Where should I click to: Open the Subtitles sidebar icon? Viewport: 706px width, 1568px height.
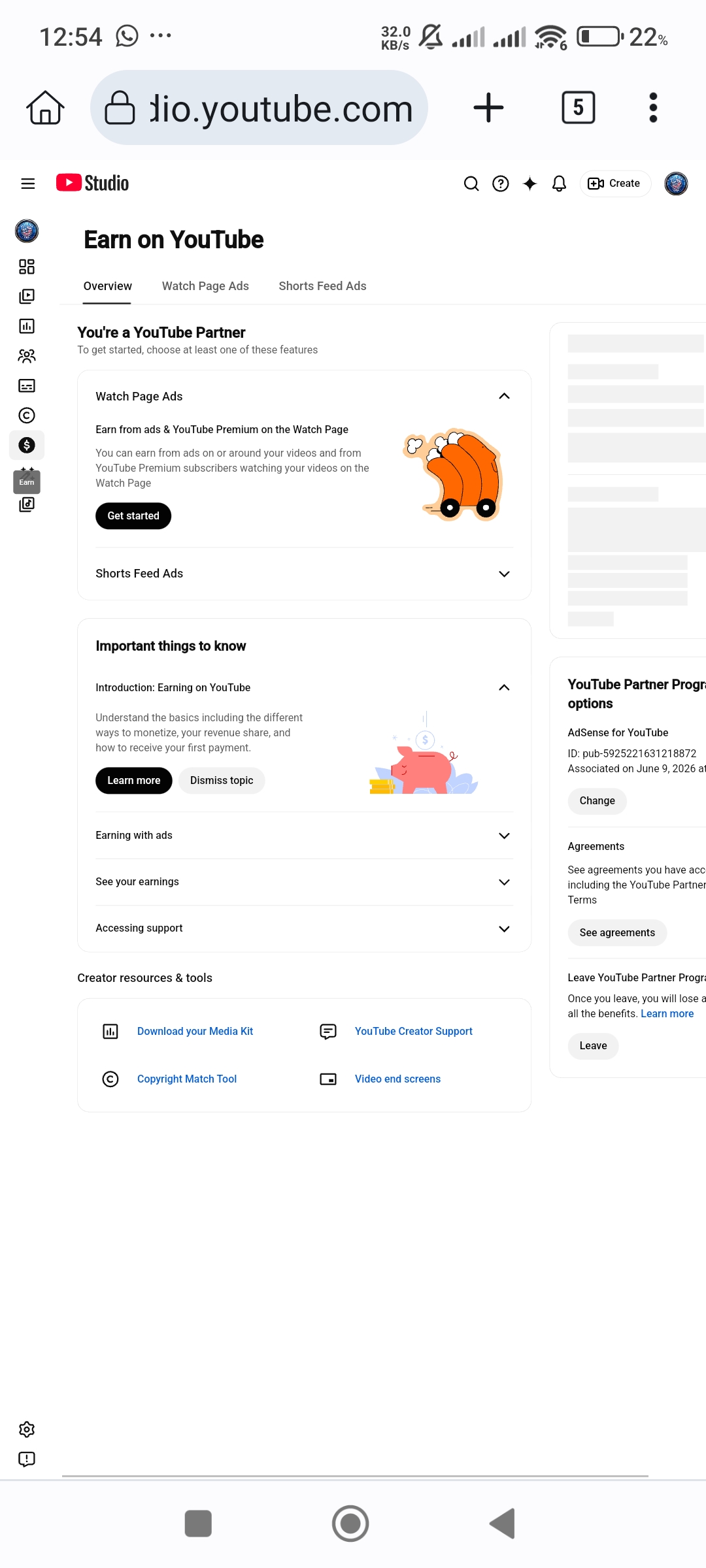pos(27,385)
